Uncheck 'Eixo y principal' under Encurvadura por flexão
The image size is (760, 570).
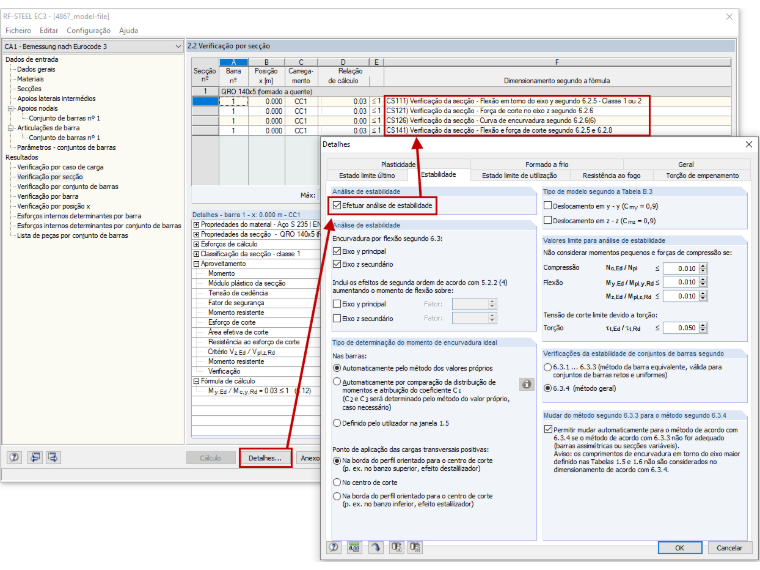click(x=337, y=252)
